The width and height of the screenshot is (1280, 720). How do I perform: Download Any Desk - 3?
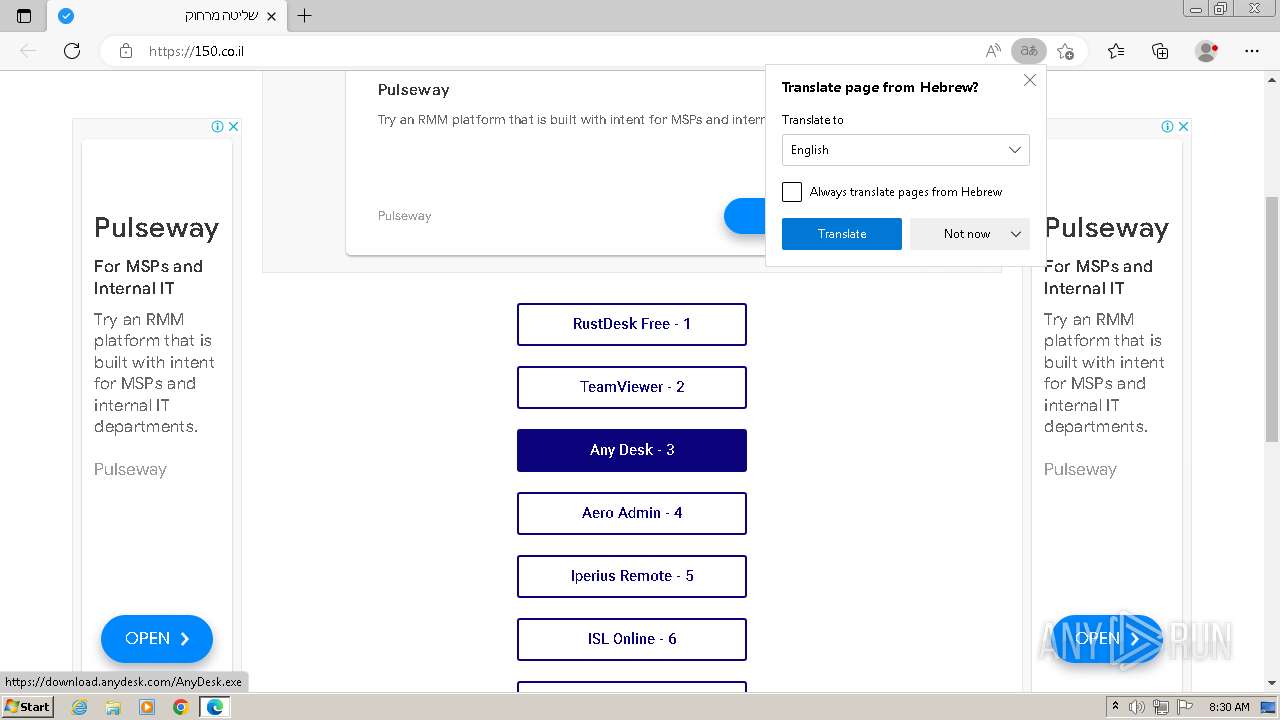click(632, 450)
